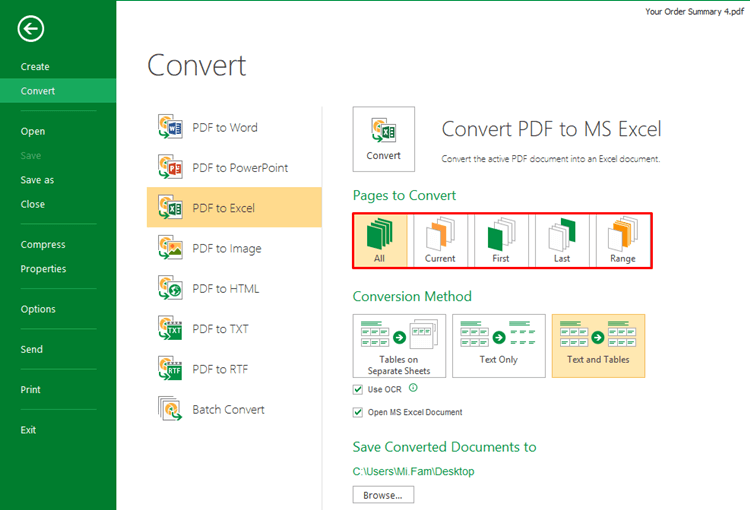Choose the PDF to HTML icon

[170, 288]
